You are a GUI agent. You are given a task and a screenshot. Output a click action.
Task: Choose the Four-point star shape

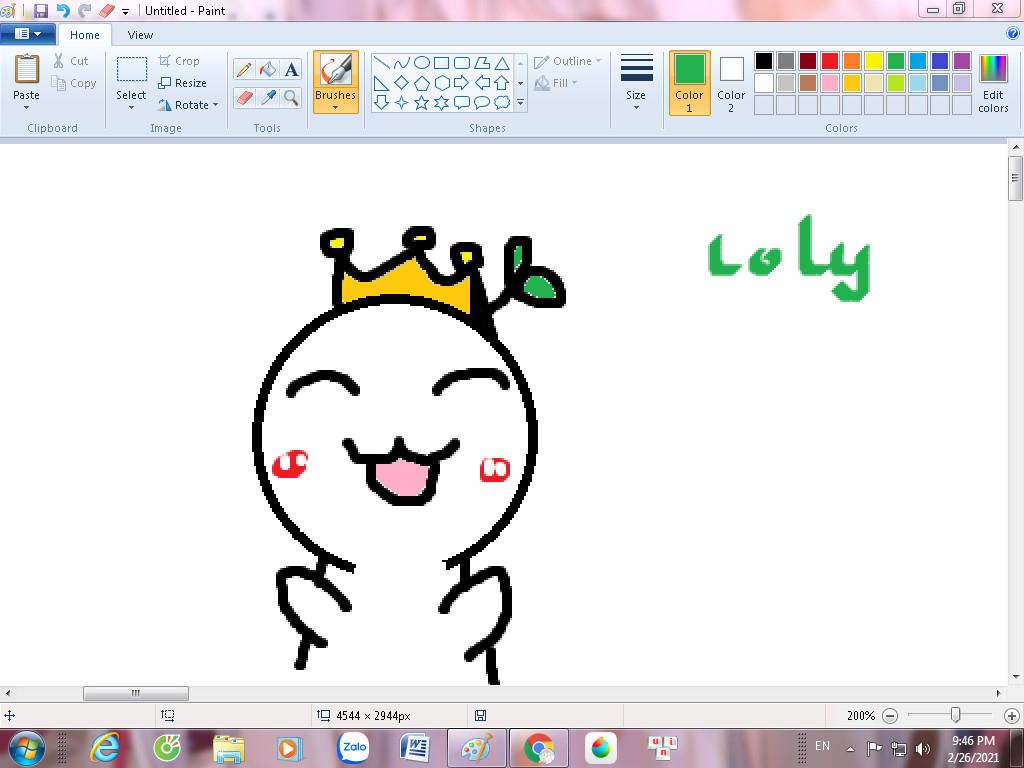click(402, 103)
